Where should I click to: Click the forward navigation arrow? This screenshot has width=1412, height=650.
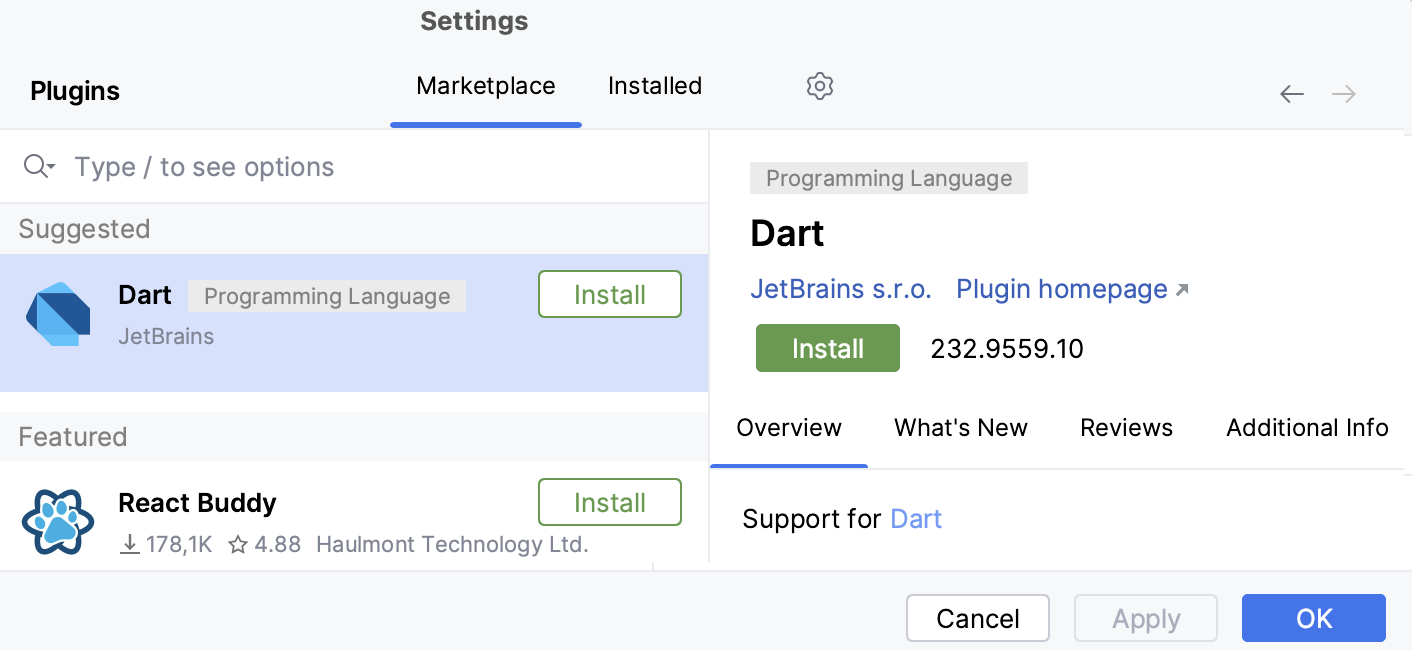[1344, 94]
